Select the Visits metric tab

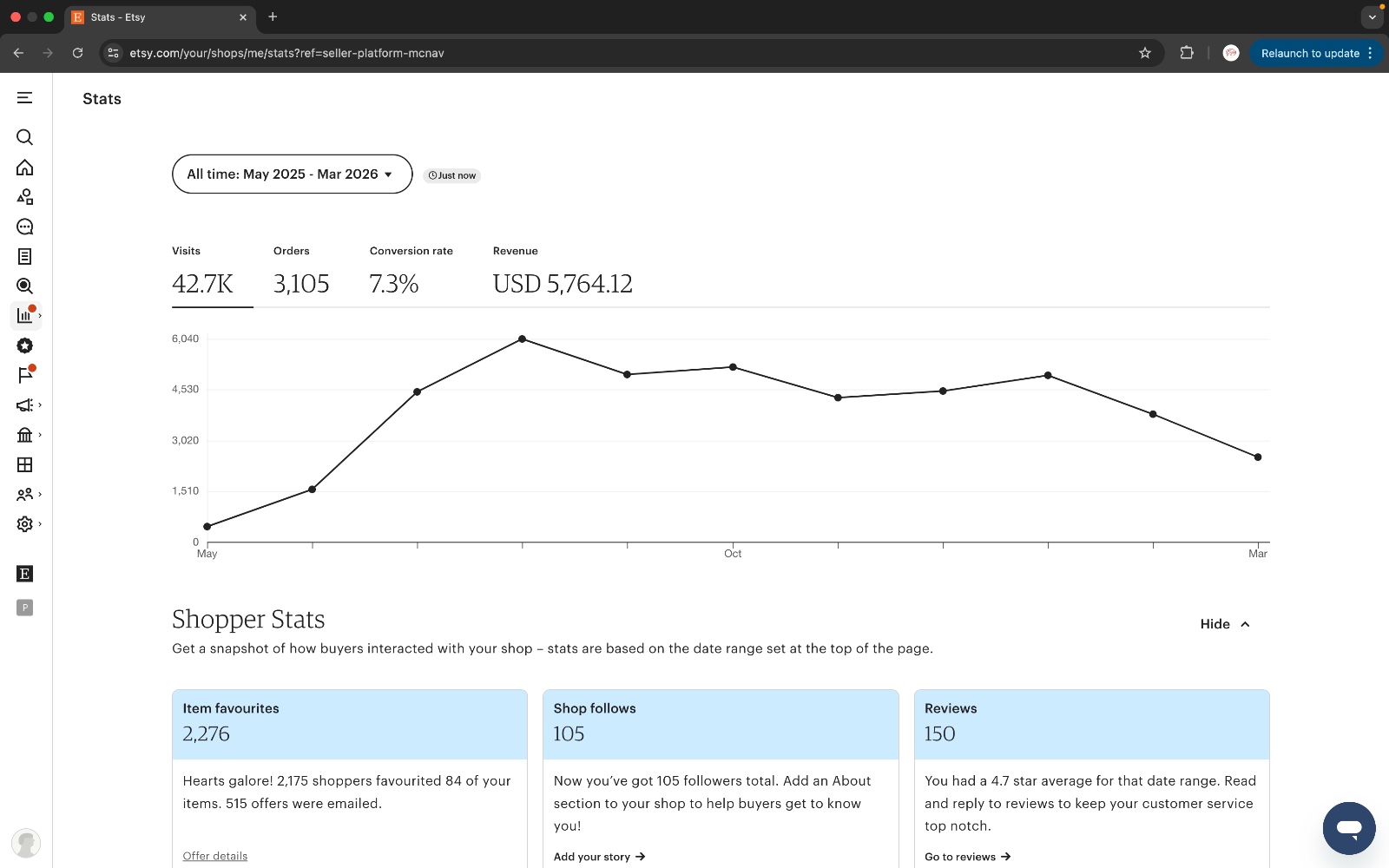pos(203,272)
